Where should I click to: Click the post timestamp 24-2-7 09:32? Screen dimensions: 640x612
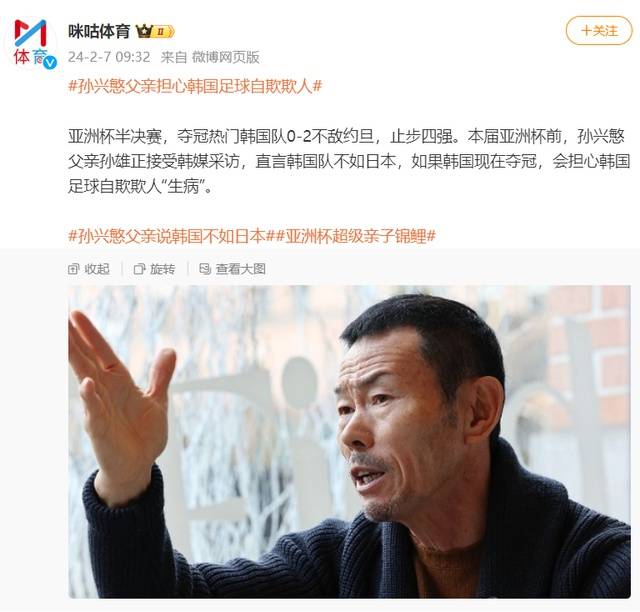(109, 57)
